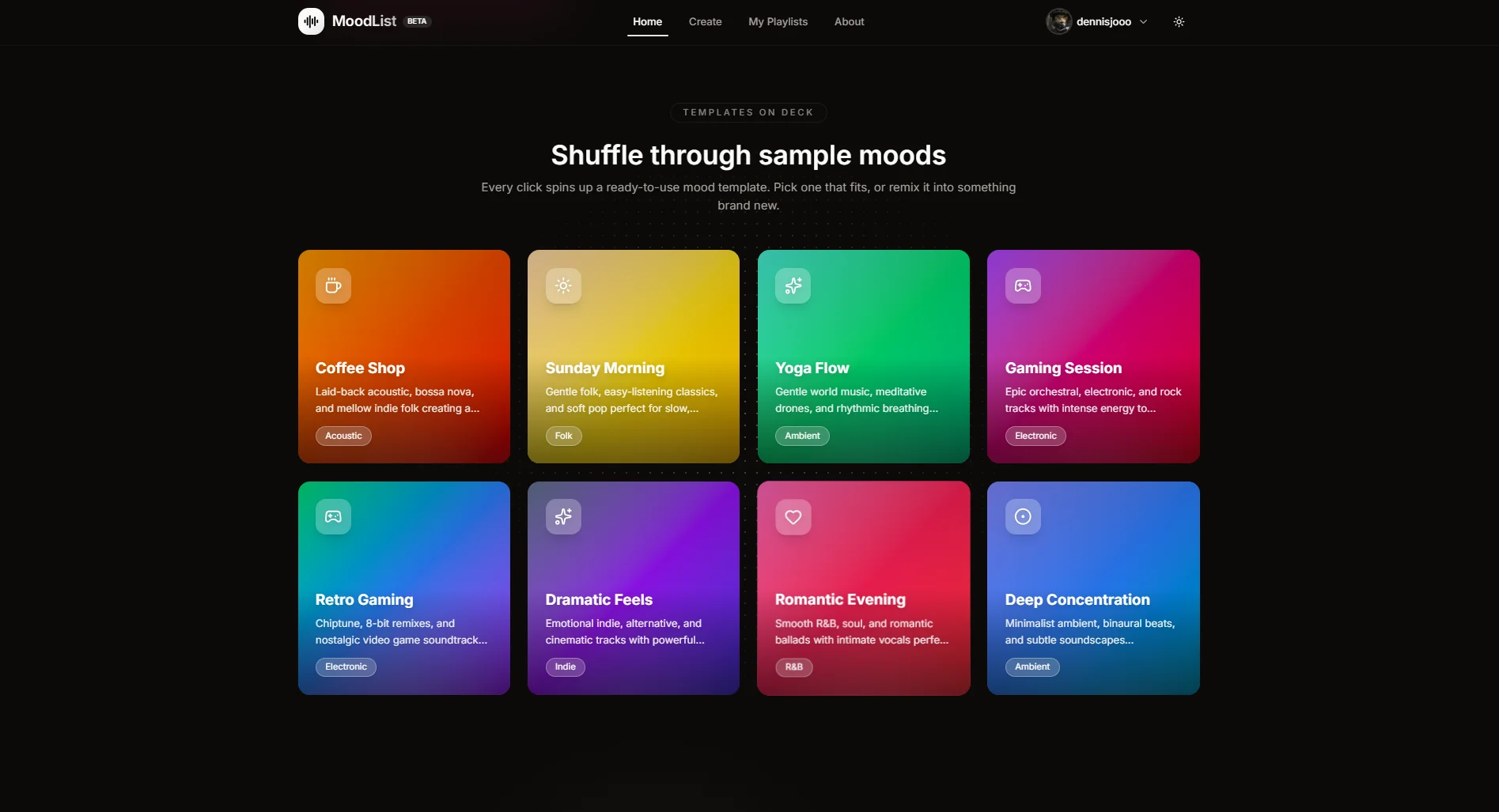
Task: Click the gamepad icon on Retro Gaming card
Action: tap(332, 517)
